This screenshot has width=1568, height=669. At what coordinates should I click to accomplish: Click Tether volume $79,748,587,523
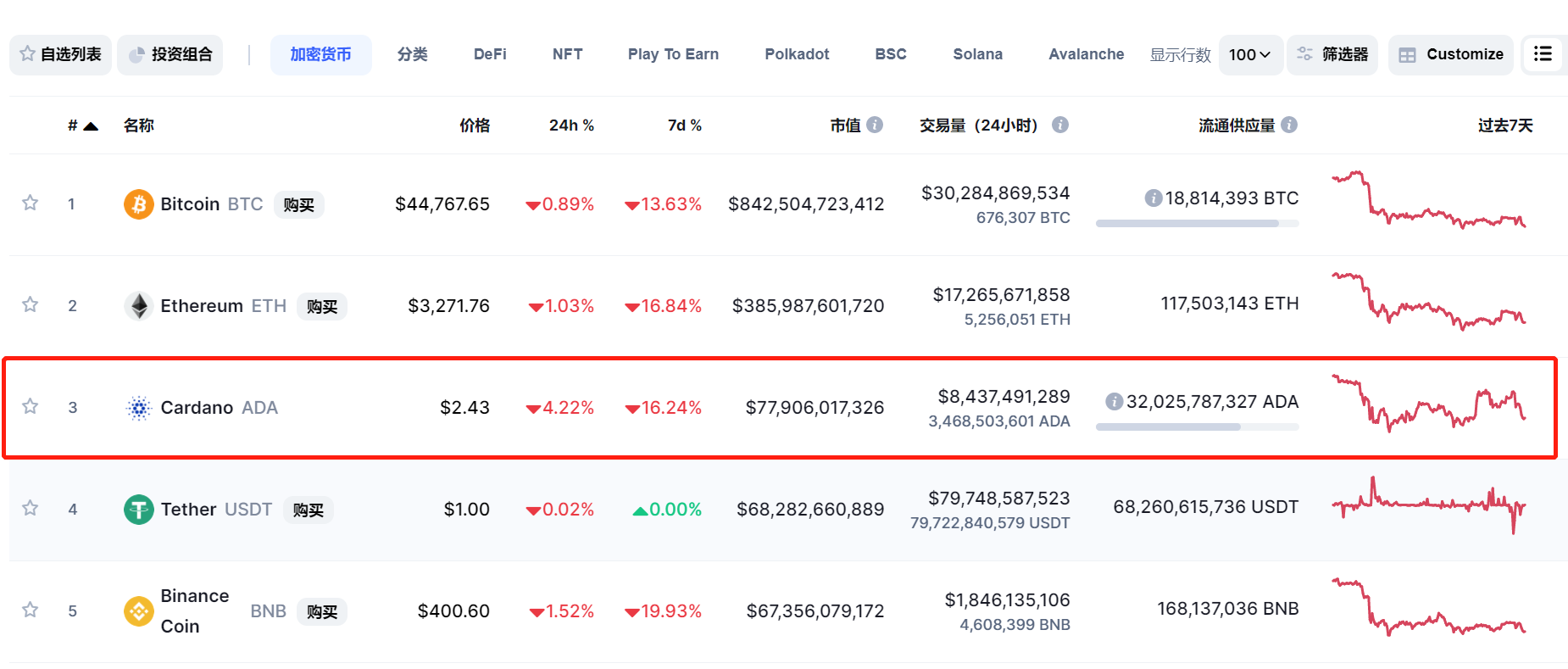point(998,499)
